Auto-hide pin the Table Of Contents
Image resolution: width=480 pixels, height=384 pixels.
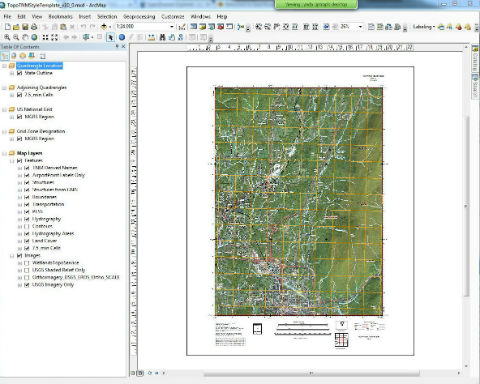pos(117,47)
